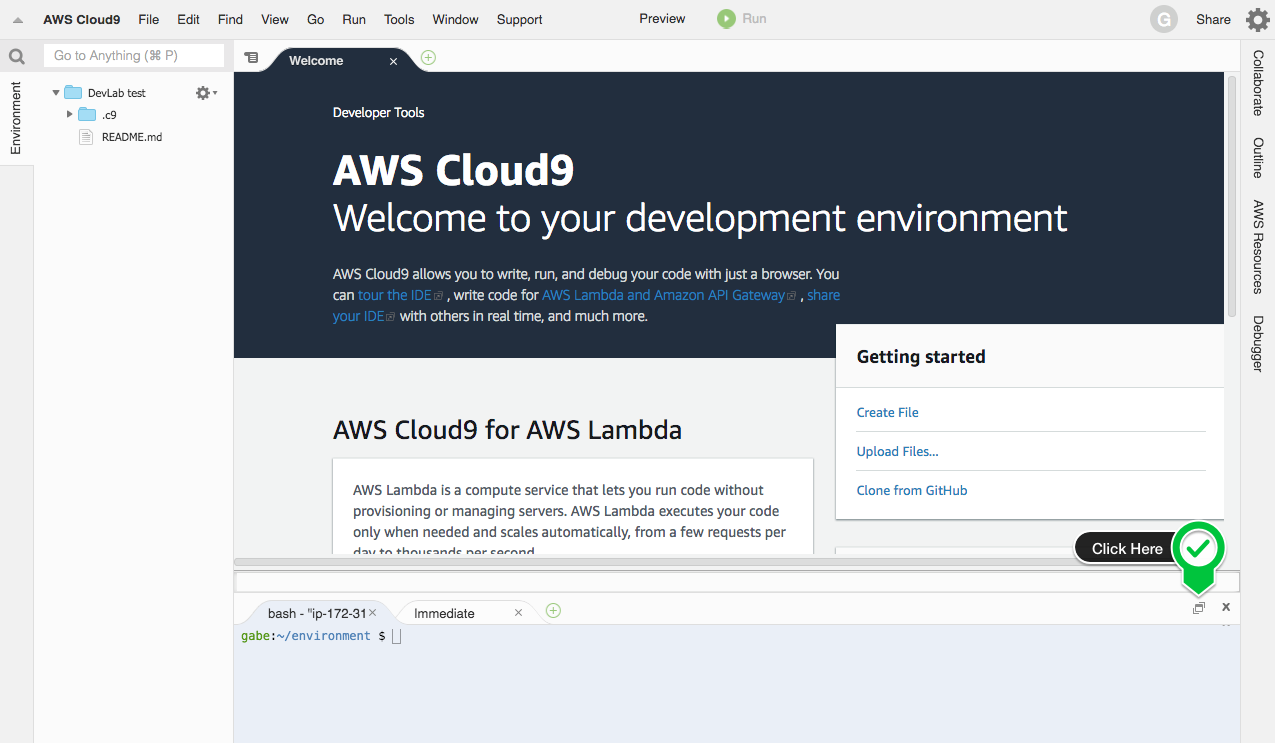The image size is (1275, 743).
Task: Click Upload Files... link
Action: pos(898,451)
